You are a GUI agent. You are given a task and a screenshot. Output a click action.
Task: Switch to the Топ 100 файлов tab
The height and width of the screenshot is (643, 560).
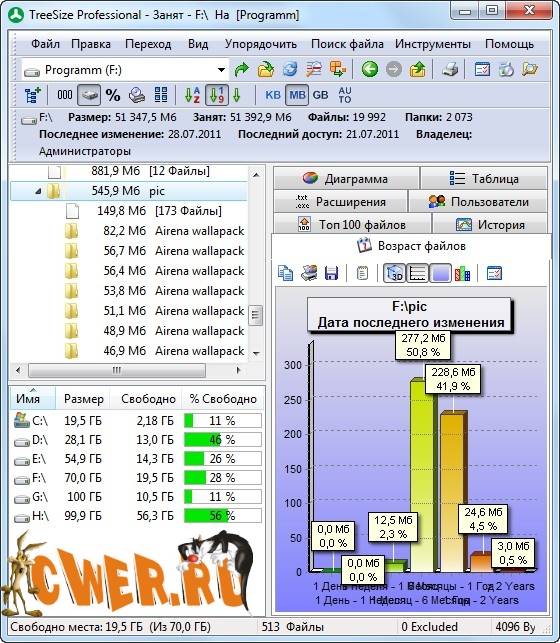[x=353, y=224]
